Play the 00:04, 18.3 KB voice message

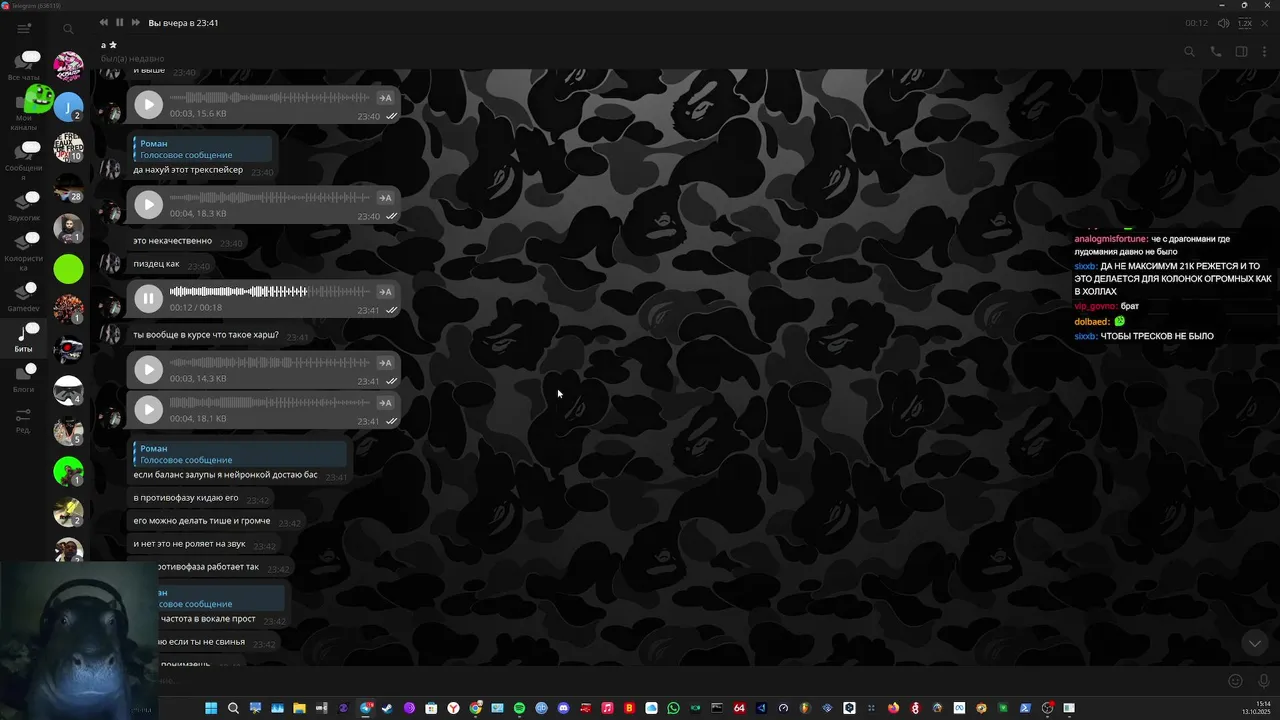point(148,205)
